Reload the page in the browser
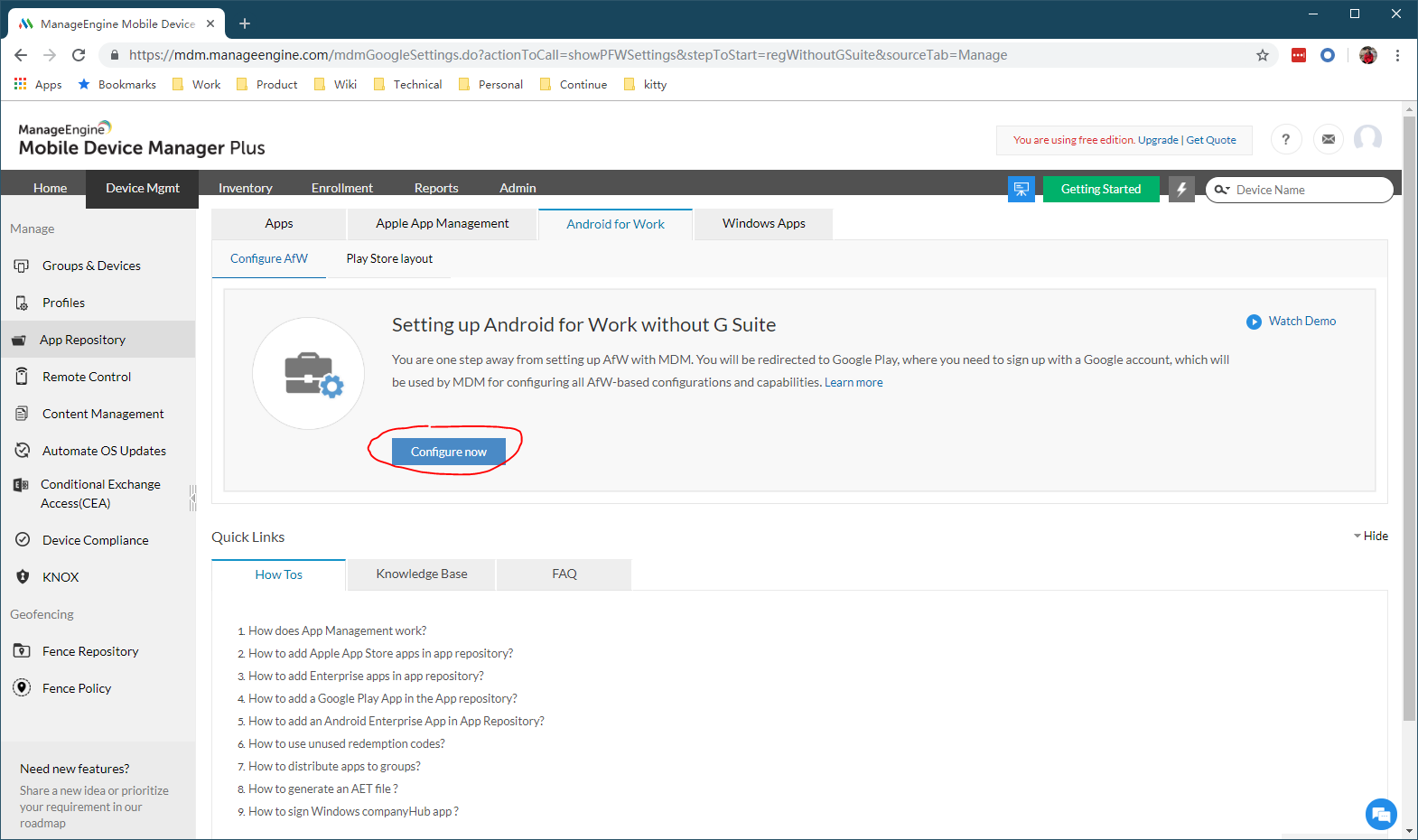Image resolution: width=1418 pixels, height=840 pixels. tap(79, 55)
